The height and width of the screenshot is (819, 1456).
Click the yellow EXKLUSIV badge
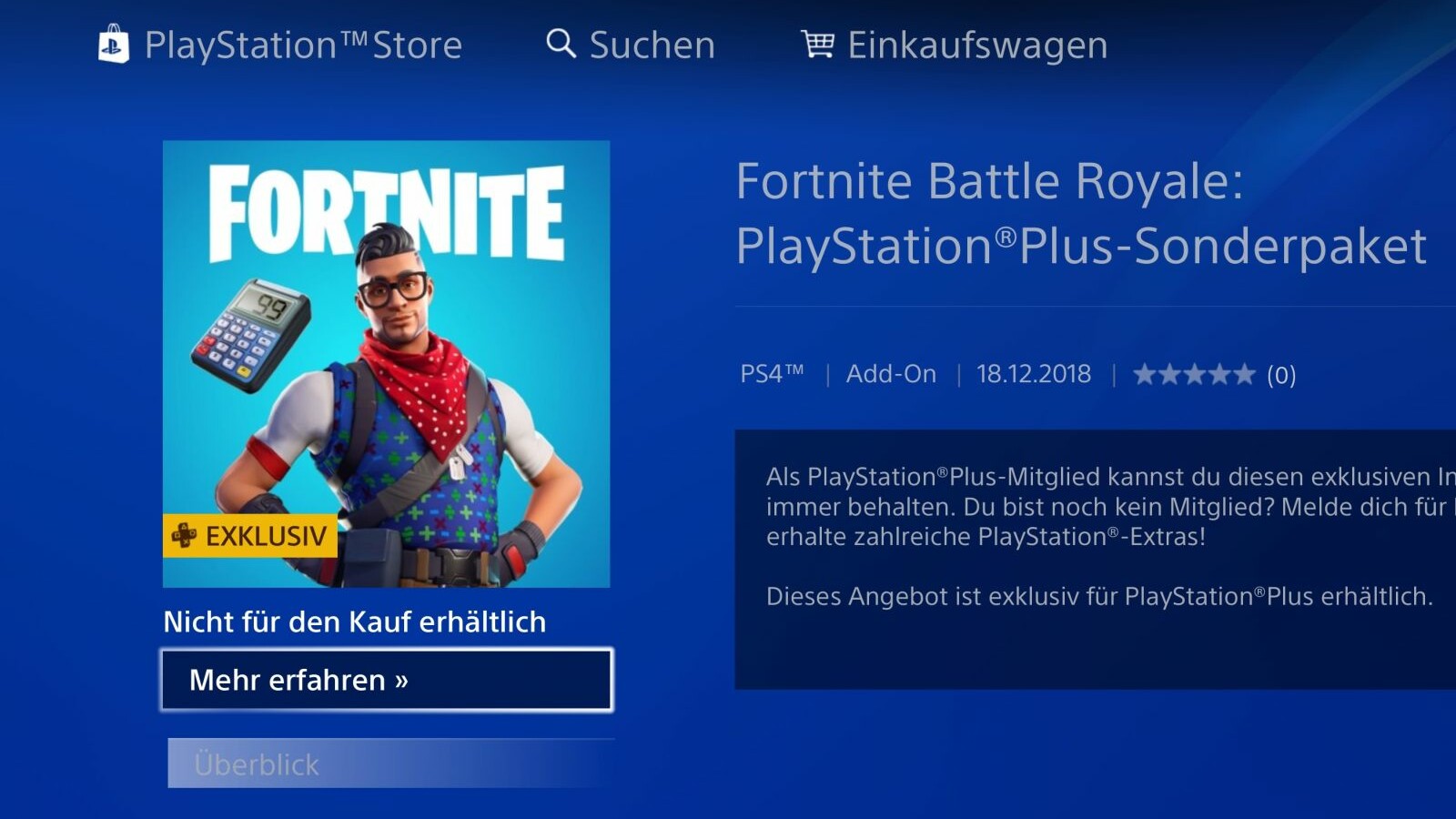point(250,535)
